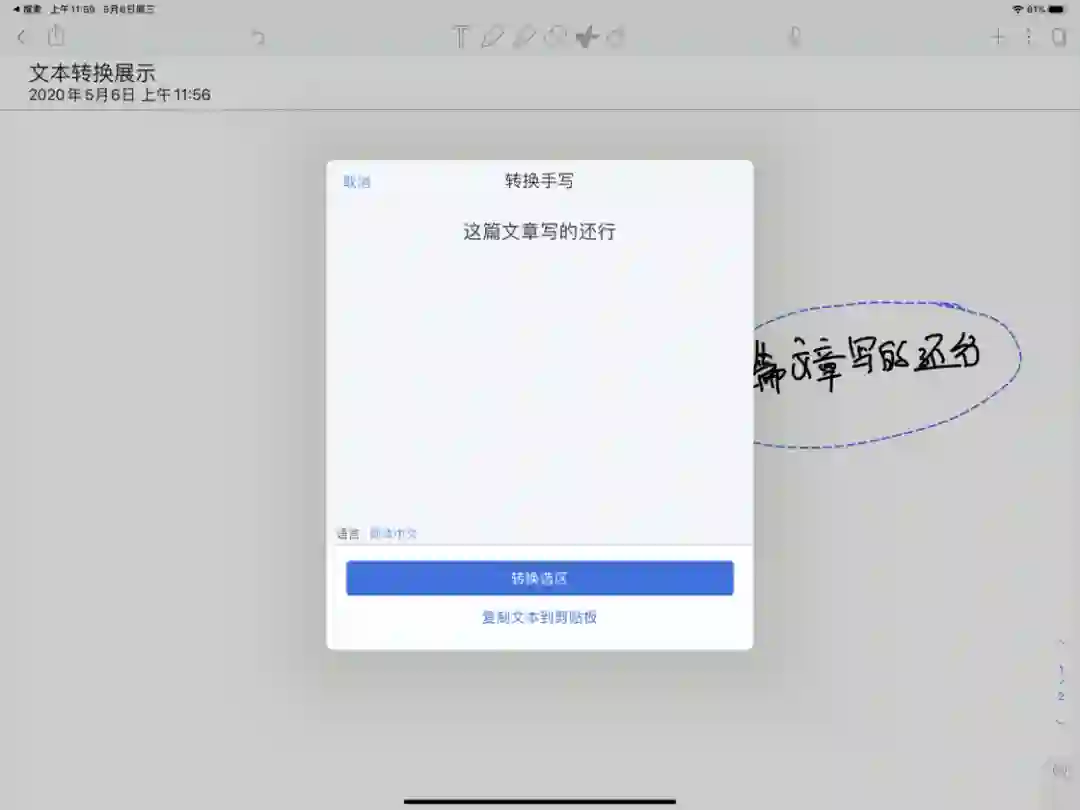Open the page view icon at the toolbar's right end
This screenshot has height=810, width=1080.
1059,37
